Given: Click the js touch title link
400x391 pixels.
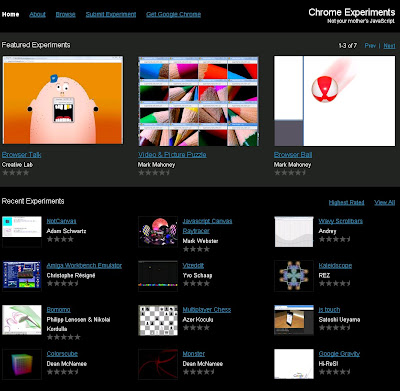Looking at the screenshot, I should [x=329, y=310].
